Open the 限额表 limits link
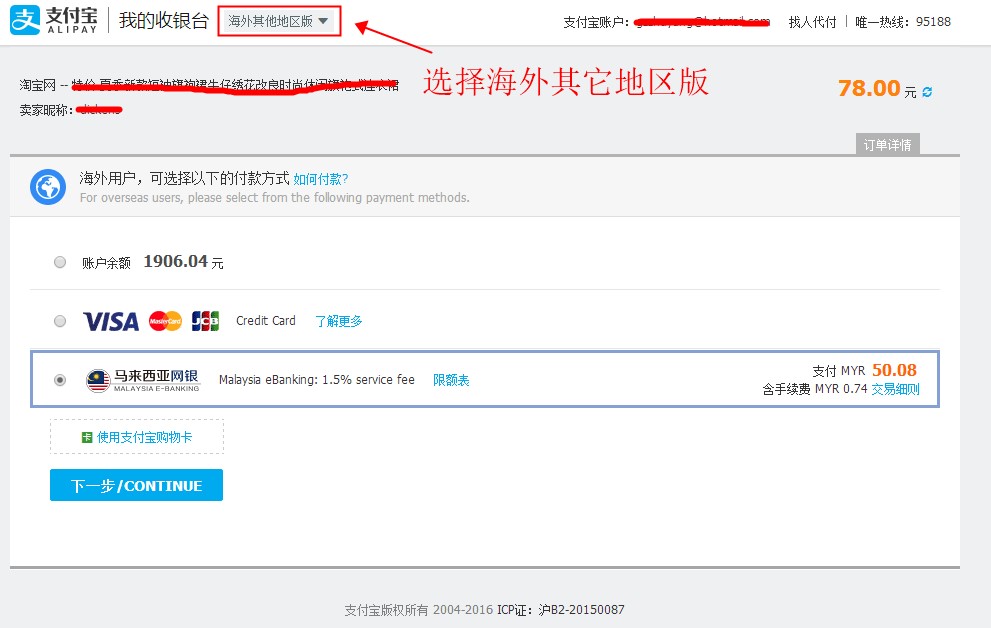This screenshot has height=628, width=991. [x=451, y=380]
